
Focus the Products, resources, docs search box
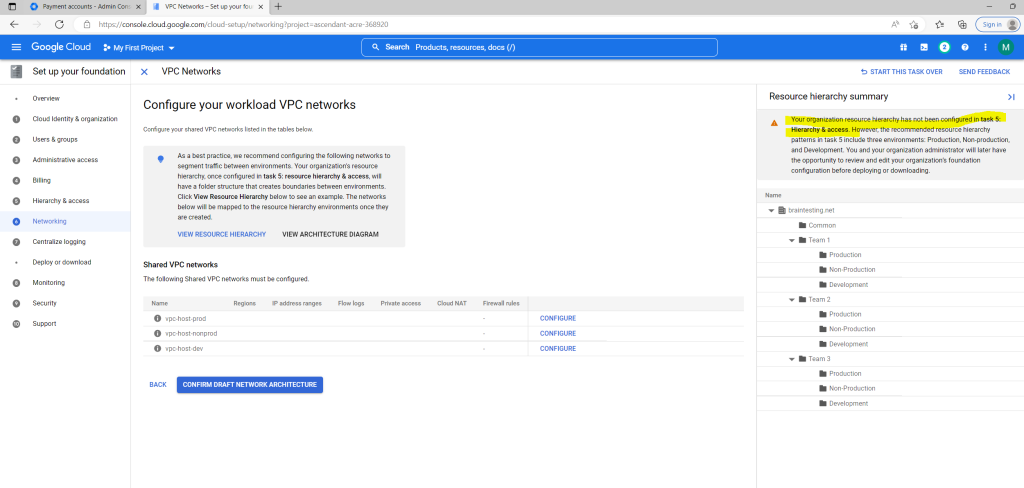pos(539,48)
